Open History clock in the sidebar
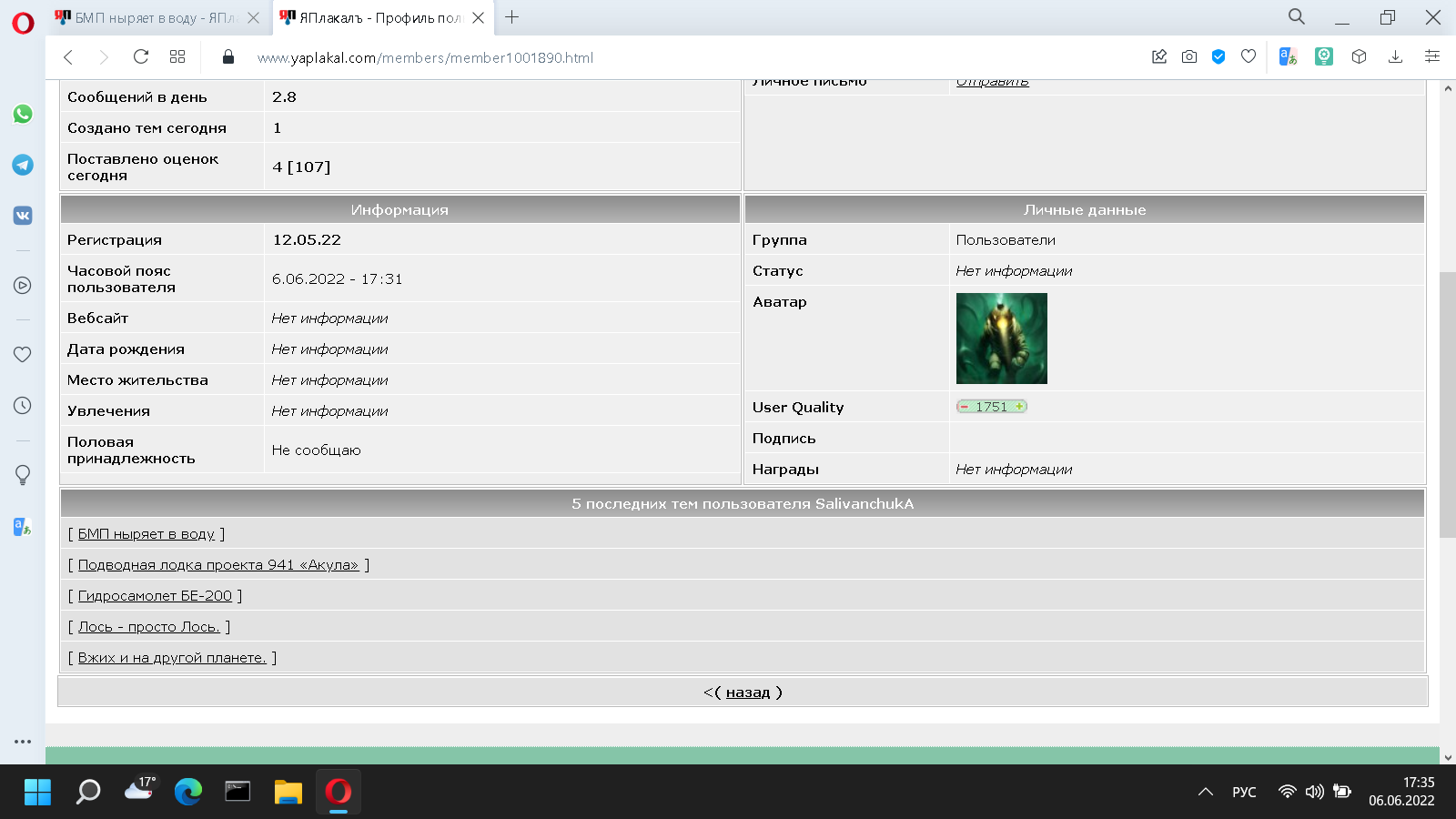Viewport: 1456px width, 819px height. pos(23,405)
